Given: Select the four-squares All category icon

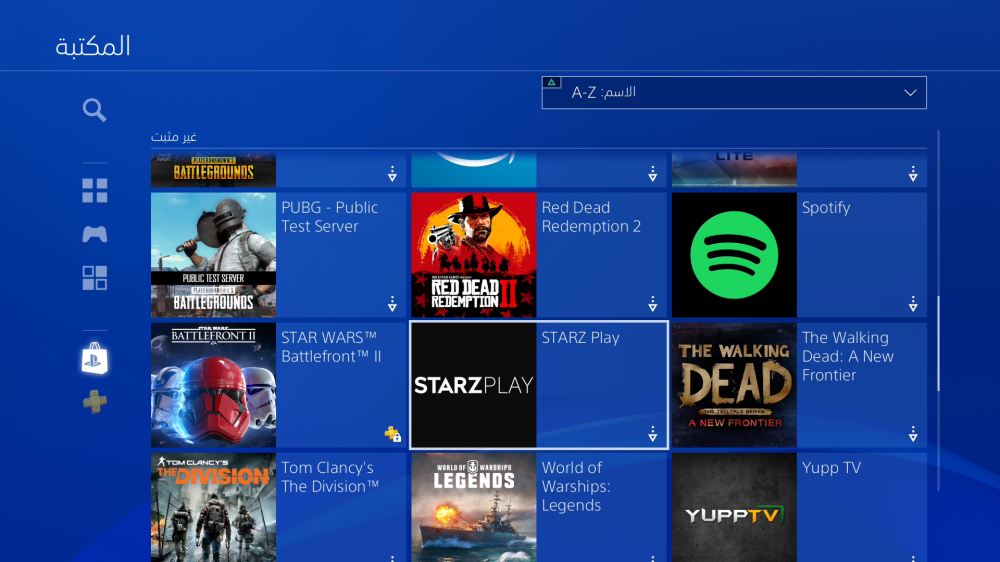Looking at the screenshot, I should tap(94, 190).
